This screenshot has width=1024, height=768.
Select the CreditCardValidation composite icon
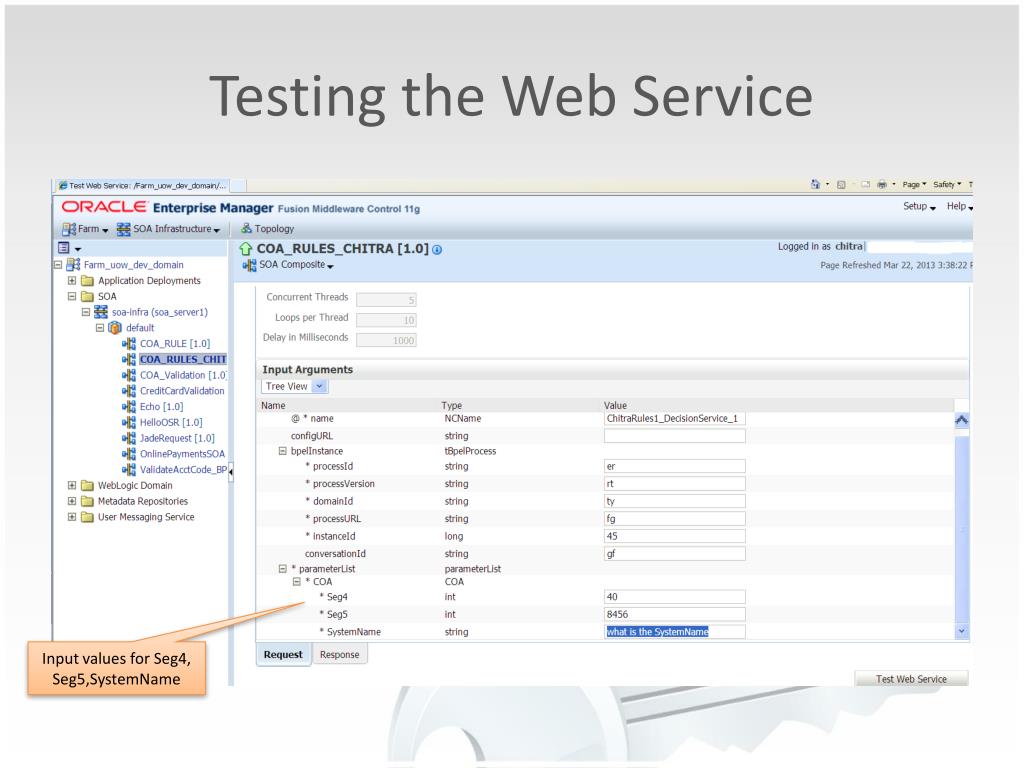point(129,391)
